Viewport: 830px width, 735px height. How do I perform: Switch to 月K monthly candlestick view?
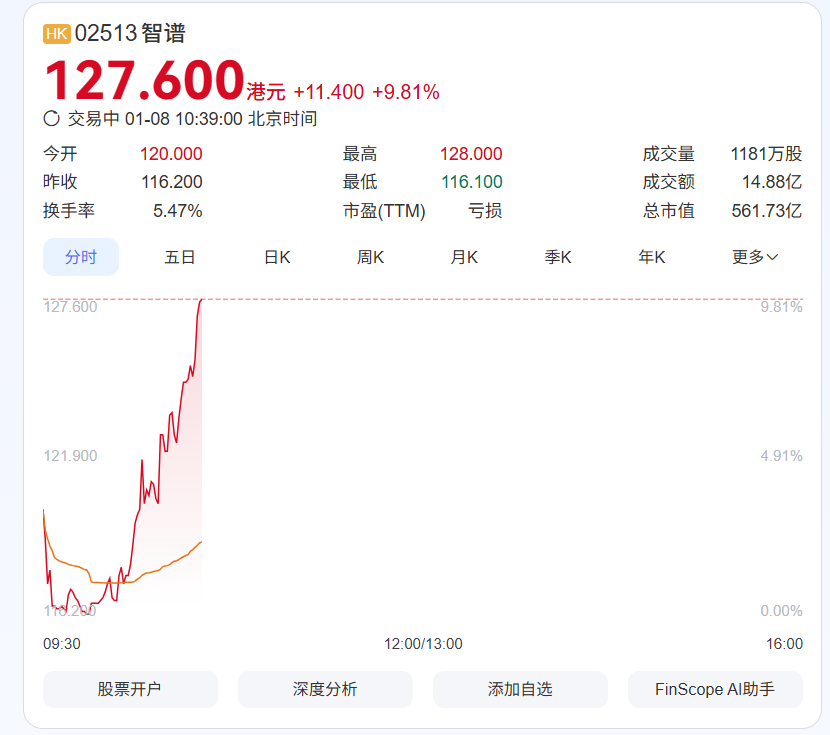464,257
